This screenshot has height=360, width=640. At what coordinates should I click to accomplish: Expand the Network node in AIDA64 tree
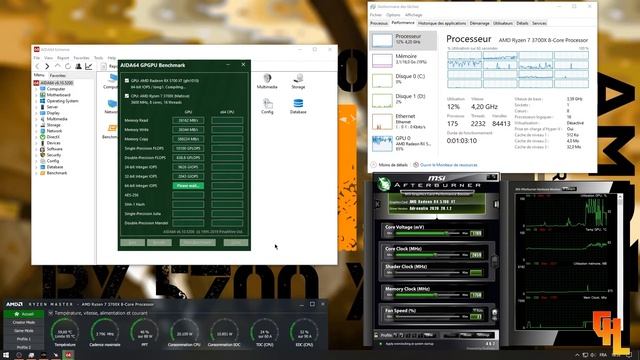[x=36, y=131]
